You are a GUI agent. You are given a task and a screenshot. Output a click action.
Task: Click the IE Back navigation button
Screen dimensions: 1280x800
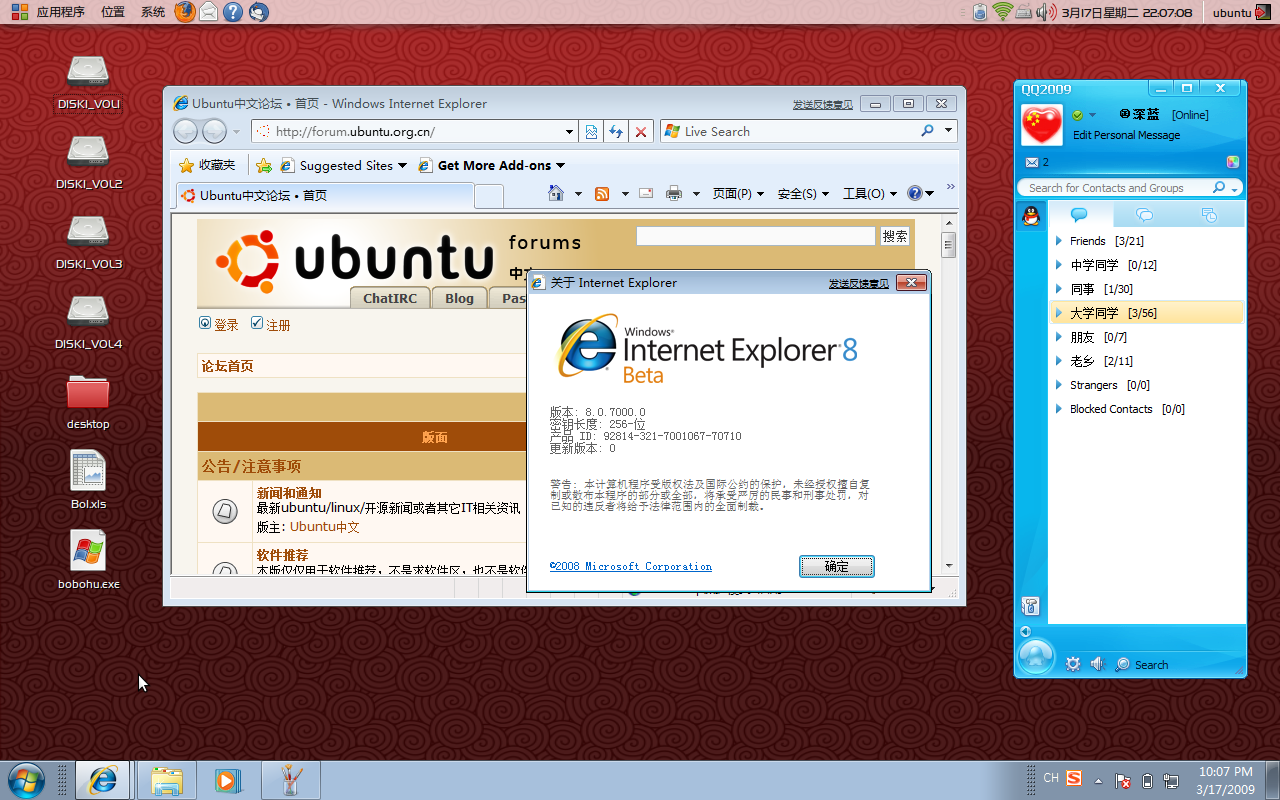pos(186,131)
